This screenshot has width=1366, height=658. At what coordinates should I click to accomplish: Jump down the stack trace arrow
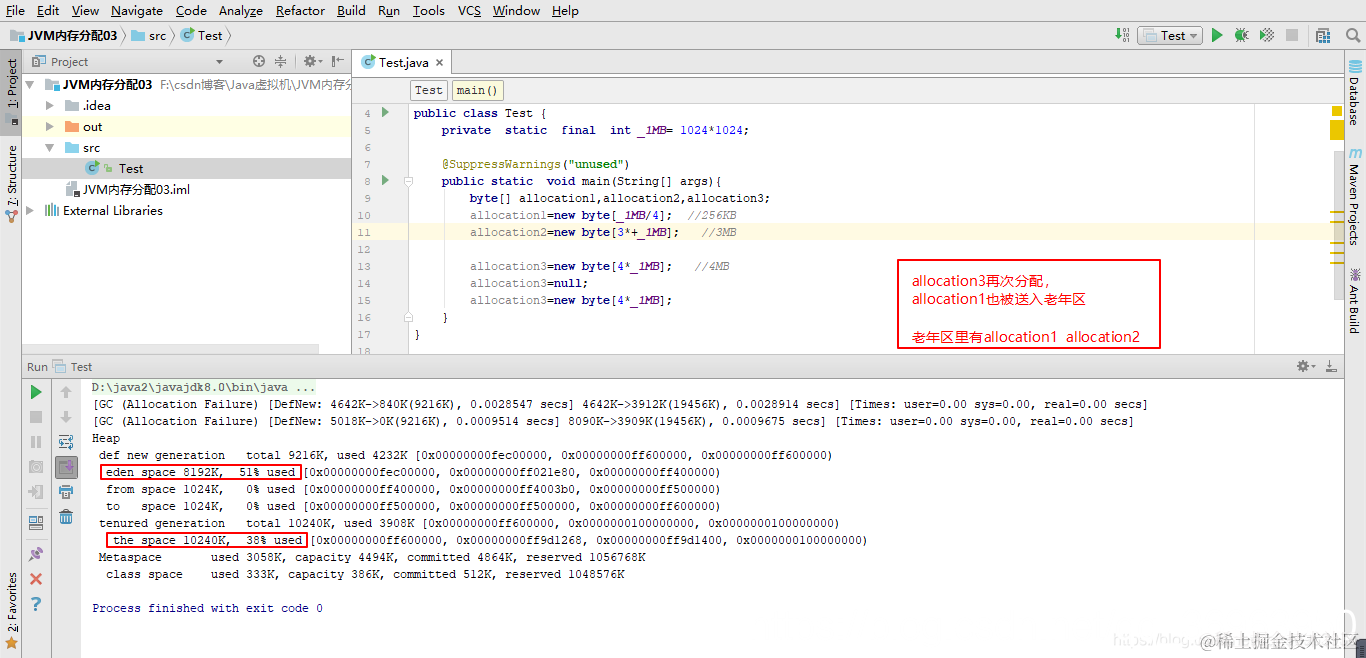[66, 417]
